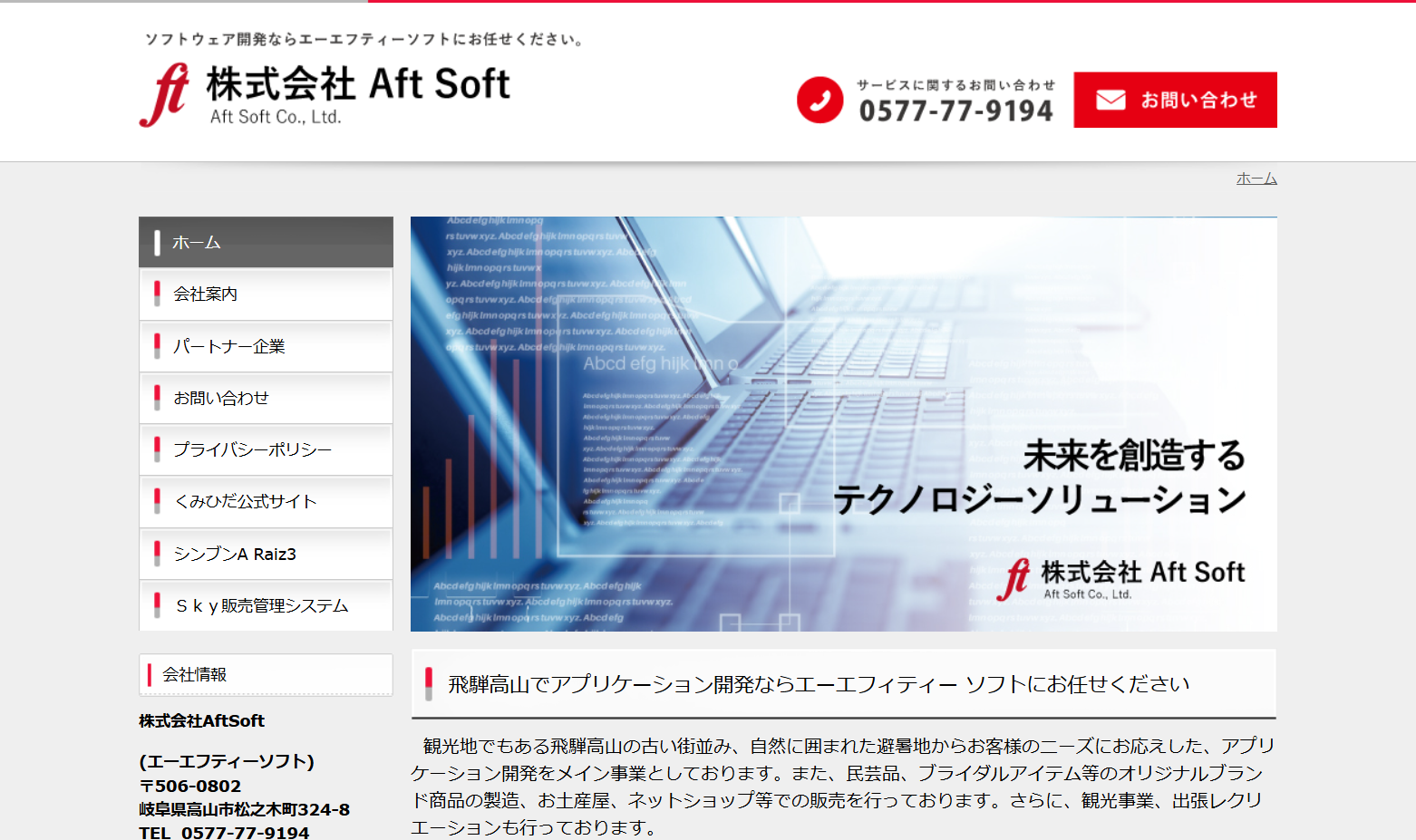Click the envelope icon on contact button
The image size is (1416, 840).
[1110, 100]
